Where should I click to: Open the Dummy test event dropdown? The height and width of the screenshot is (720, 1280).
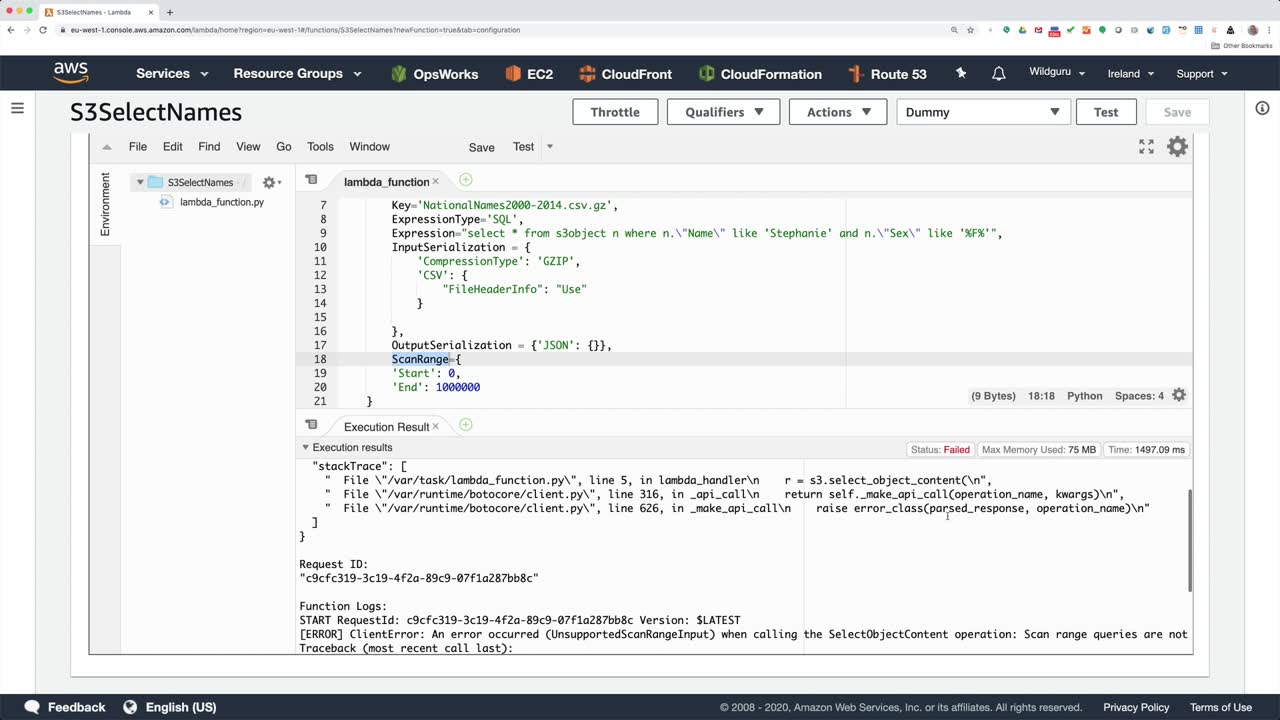(983, 112)
